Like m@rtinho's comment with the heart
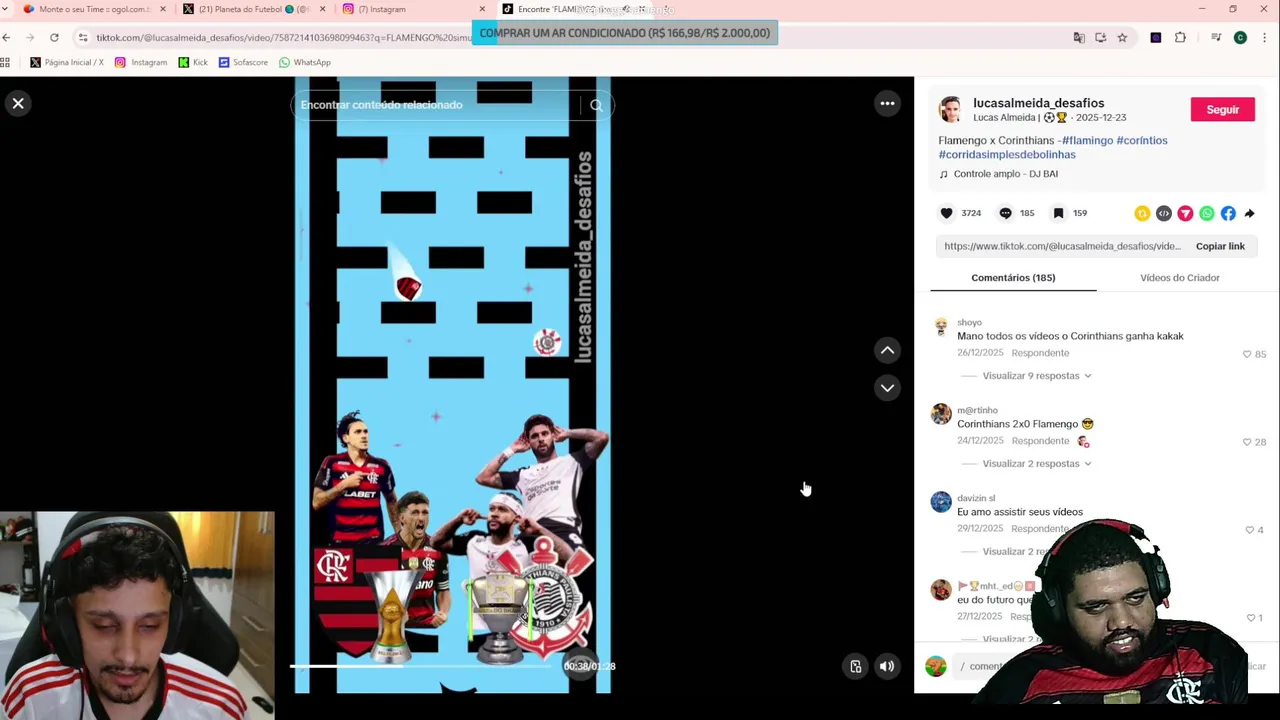1280x720 pixels. pyautogui.click(x=1247, y=442)
